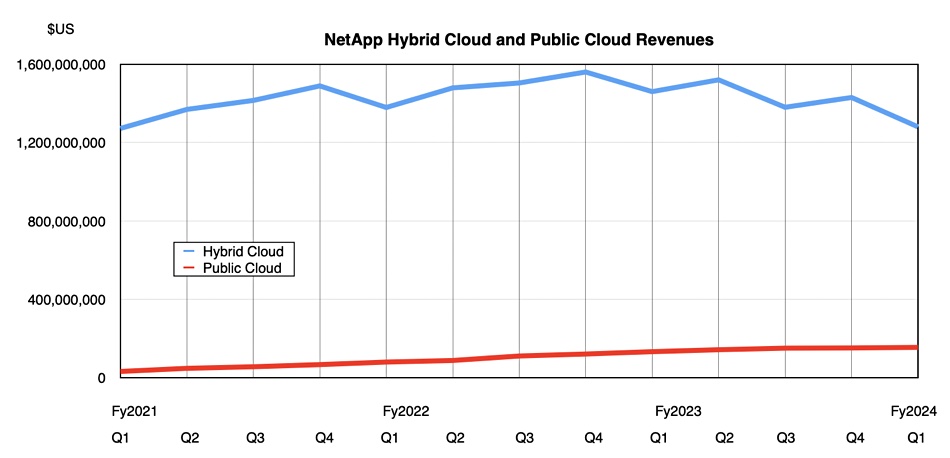Click the Q3 label before Fy2022
Viewport: 950px width, 458px height.
click(255, 437)
